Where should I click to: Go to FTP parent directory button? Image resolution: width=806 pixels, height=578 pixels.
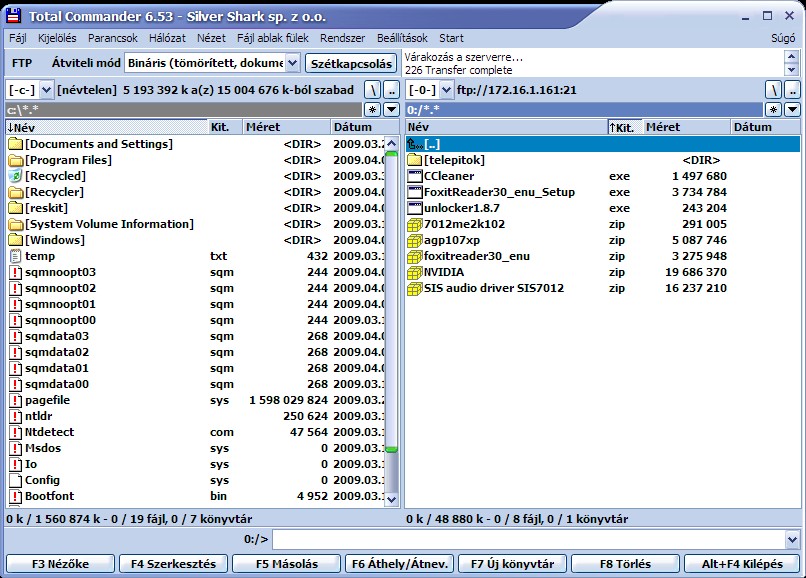792,90
